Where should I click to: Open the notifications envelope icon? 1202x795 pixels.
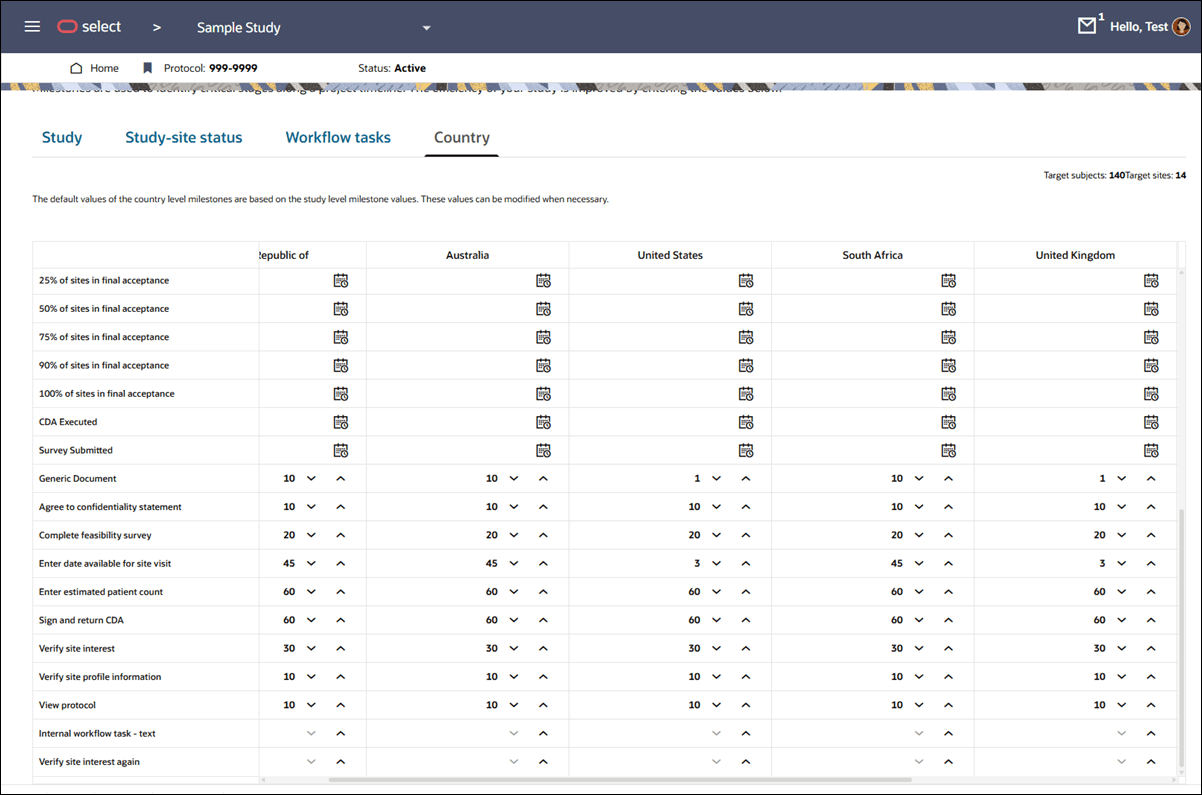tap(1088, 25)
